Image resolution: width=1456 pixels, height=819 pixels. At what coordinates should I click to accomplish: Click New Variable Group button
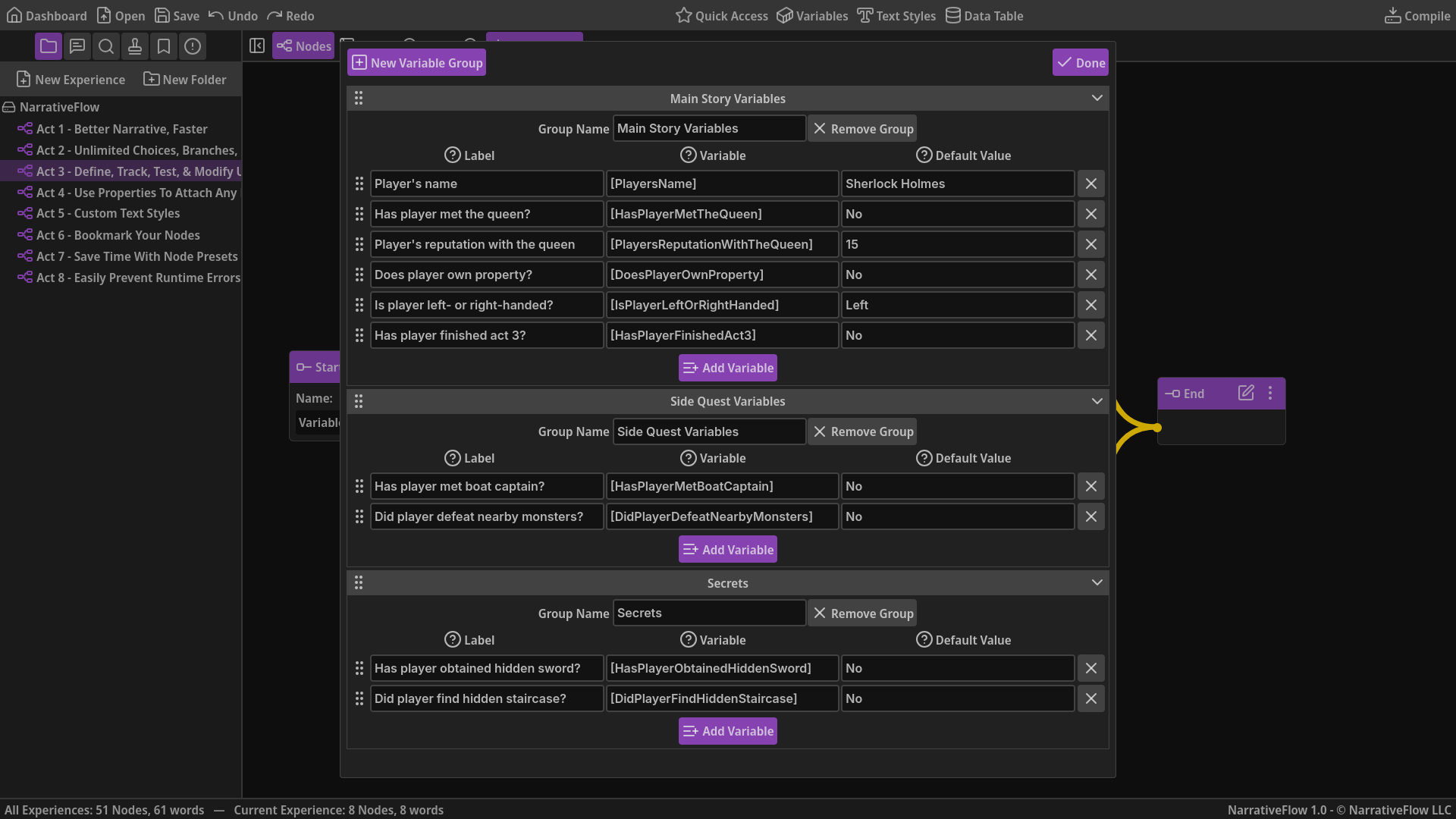(x=417, y=62)
